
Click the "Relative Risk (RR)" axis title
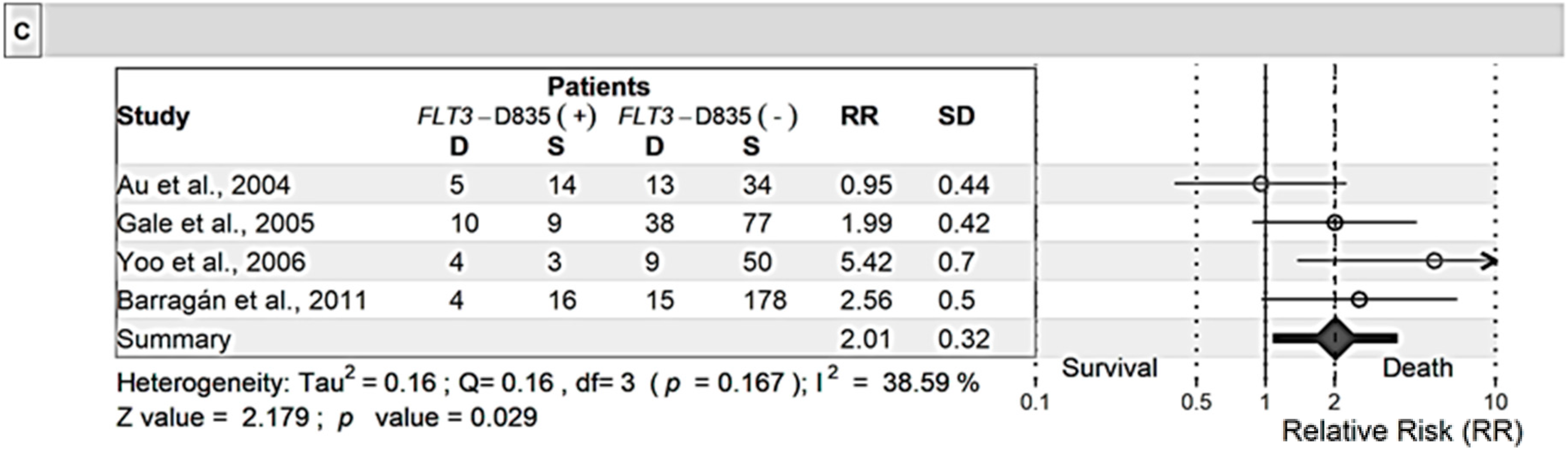click(1402, 431)
